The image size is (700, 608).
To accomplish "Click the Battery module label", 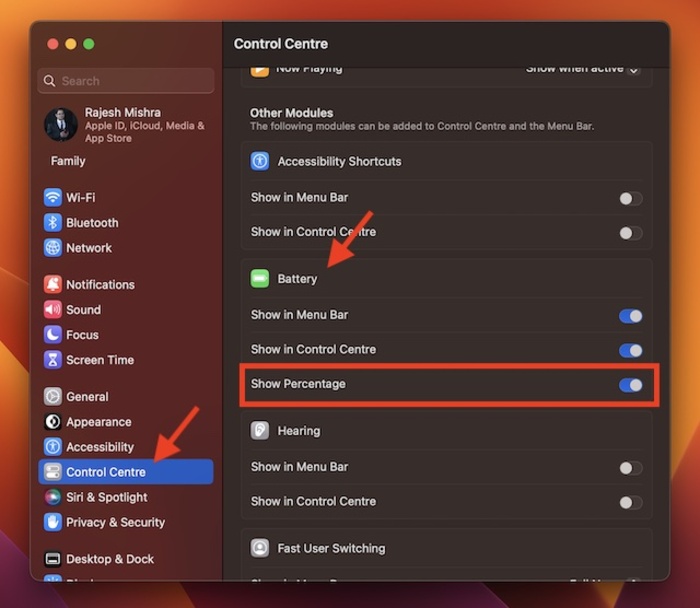I will click(x=297, y=279).
